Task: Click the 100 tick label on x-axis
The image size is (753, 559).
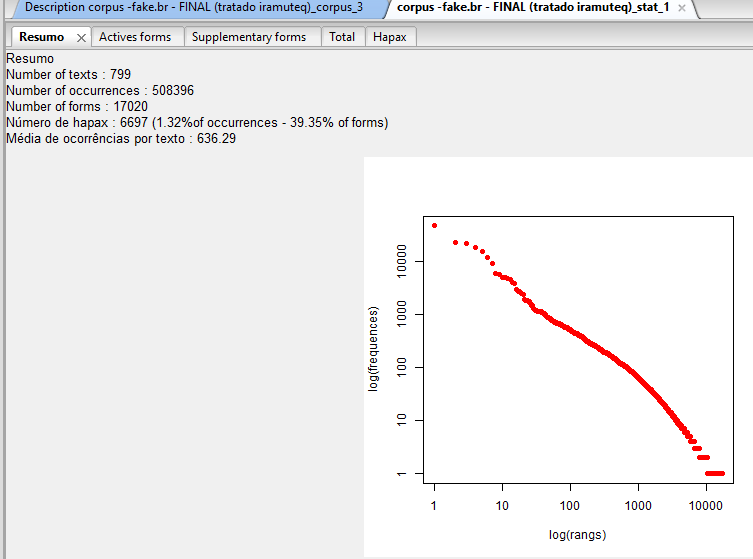Action: pos(570,506)
